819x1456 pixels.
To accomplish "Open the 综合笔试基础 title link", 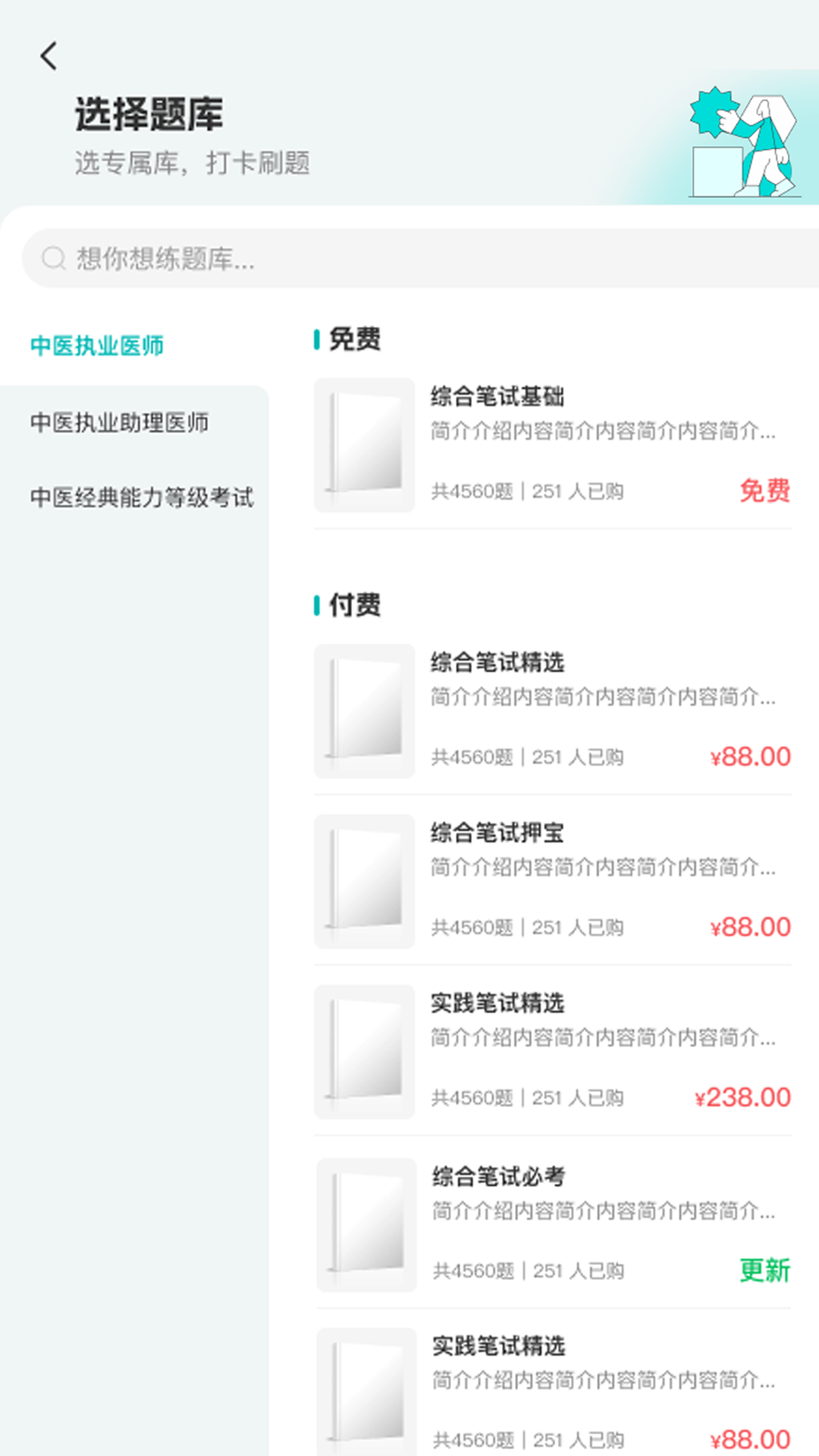I will [x=497, y=396].
